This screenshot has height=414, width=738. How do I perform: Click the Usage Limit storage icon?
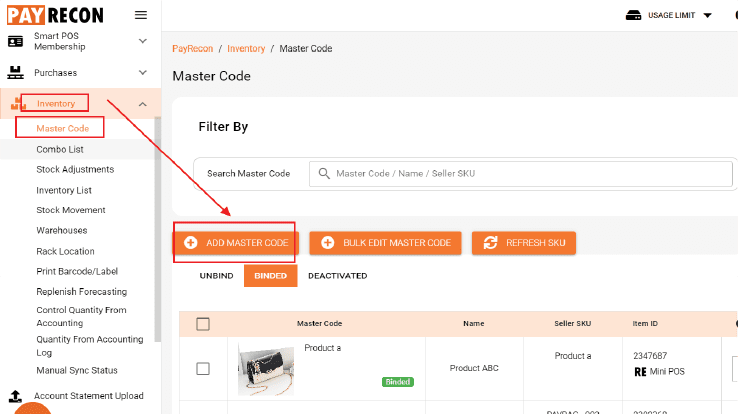[633, 16]
